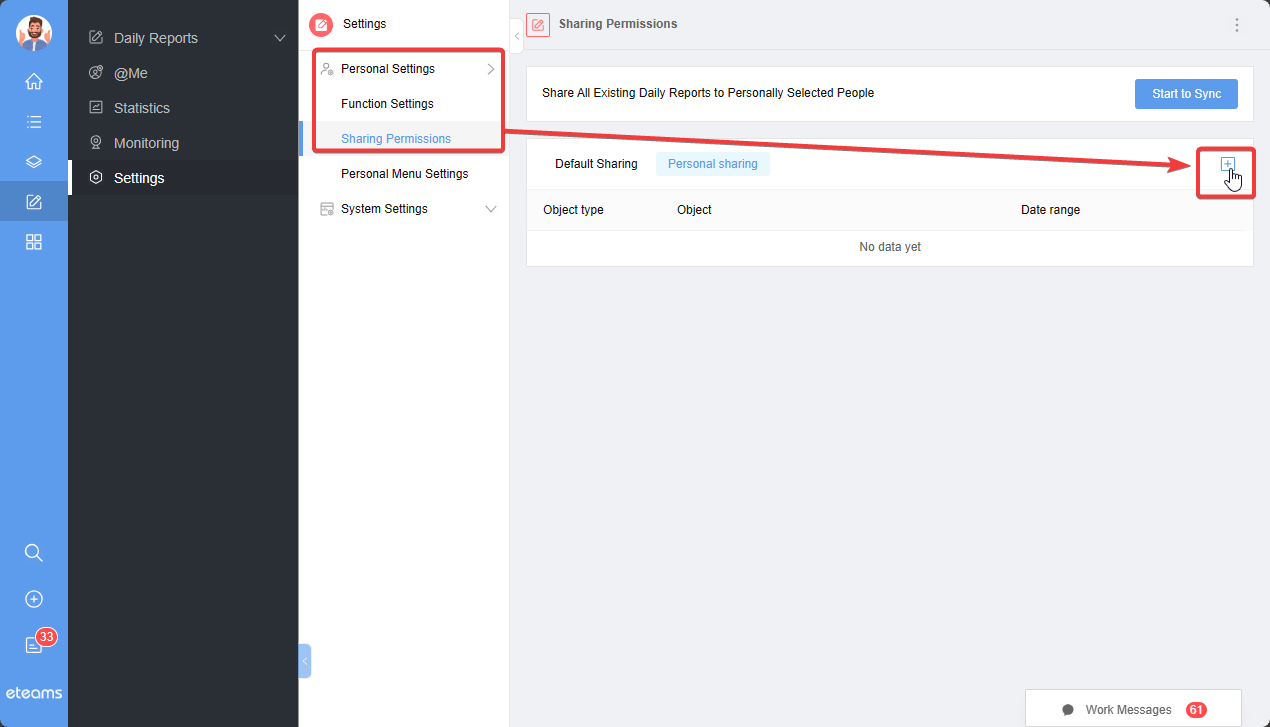The image size is (1270, 727).
Task: Click the circled plus create icon
Action: click(x=34, y=599)
